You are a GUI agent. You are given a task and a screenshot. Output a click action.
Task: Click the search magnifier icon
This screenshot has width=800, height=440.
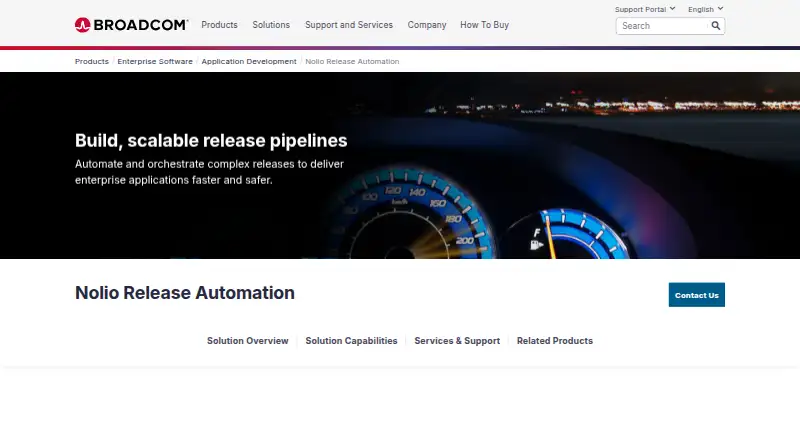(x=716, y=26)
